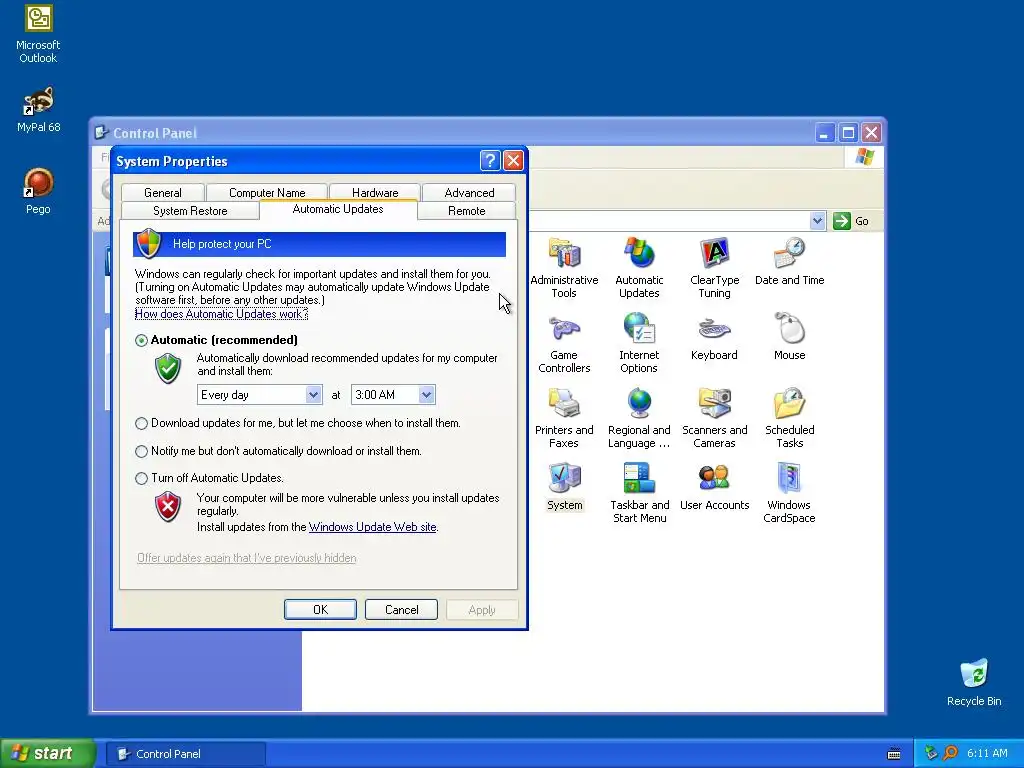Open ClearType Tuning applet
This screenshot has height=768, width=1024.
(x=714, y=268)
